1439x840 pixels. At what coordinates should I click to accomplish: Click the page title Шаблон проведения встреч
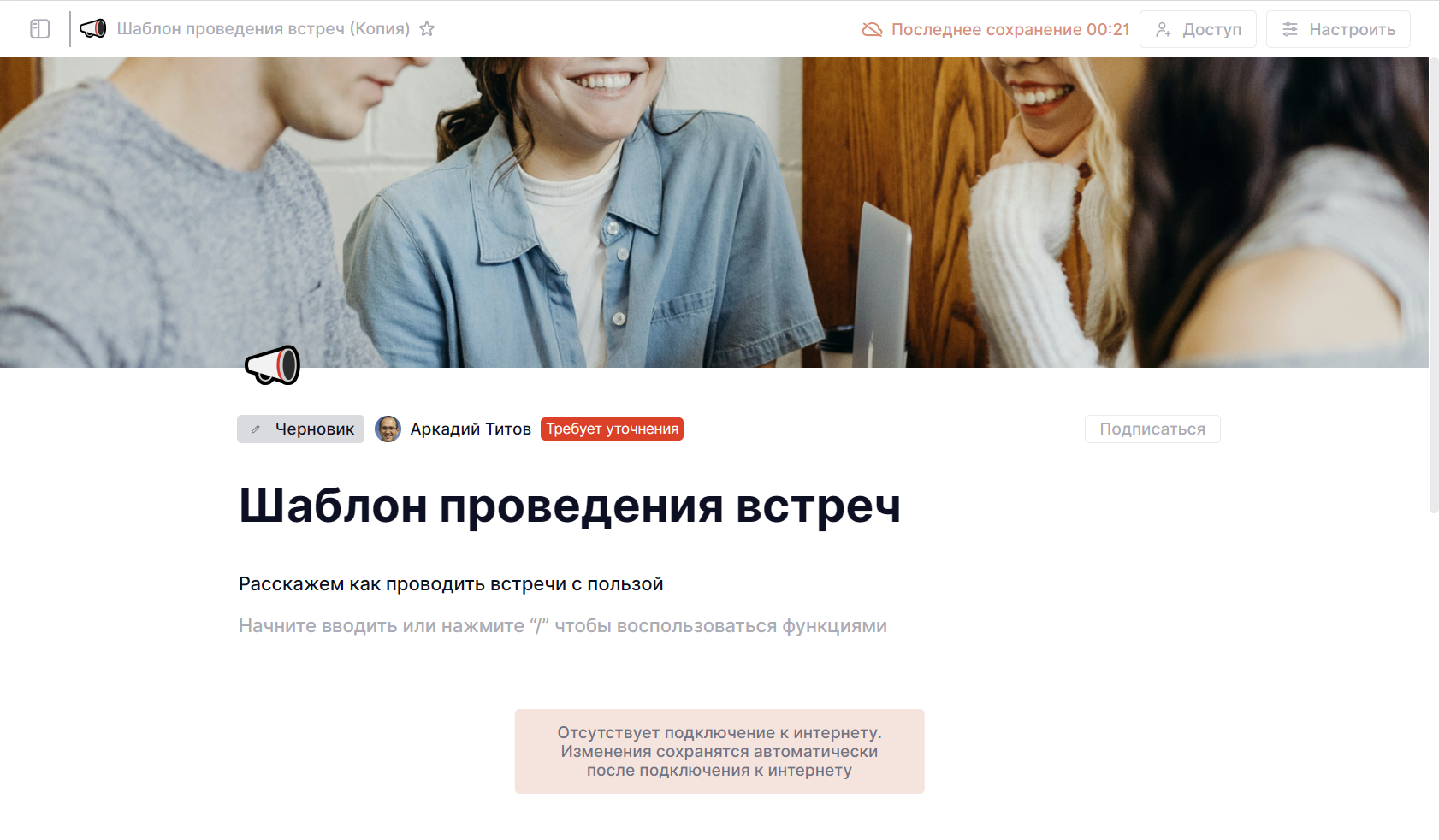click(570, 505)
